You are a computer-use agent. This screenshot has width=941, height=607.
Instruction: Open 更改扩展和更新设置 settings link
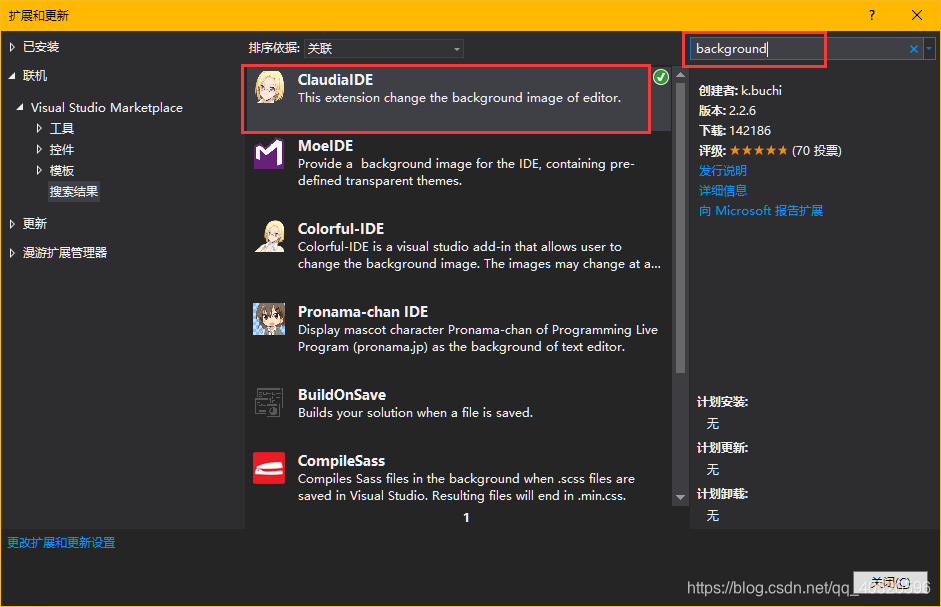click(x=61, y=543)
